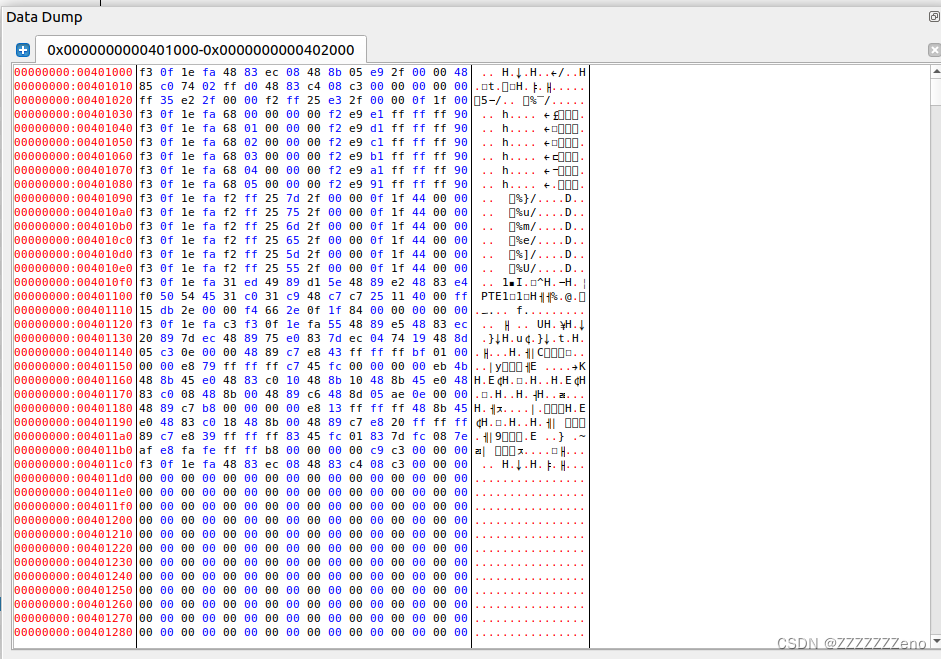Select address 00000000:00401160

point(73,381)
